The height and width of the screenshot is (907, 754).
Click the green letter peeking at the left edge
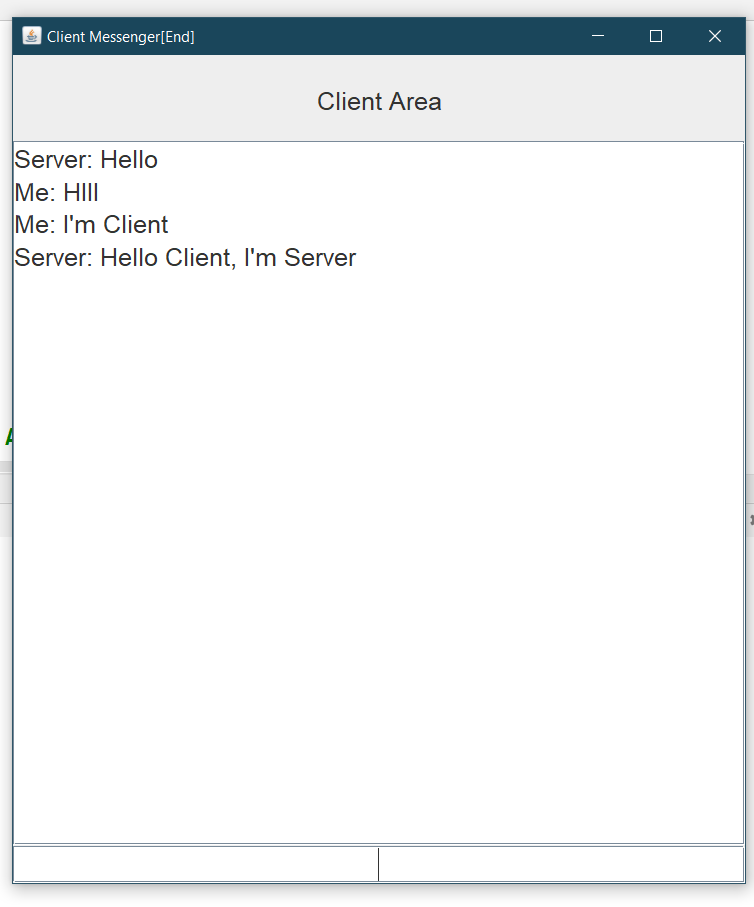tap(8, 437)
